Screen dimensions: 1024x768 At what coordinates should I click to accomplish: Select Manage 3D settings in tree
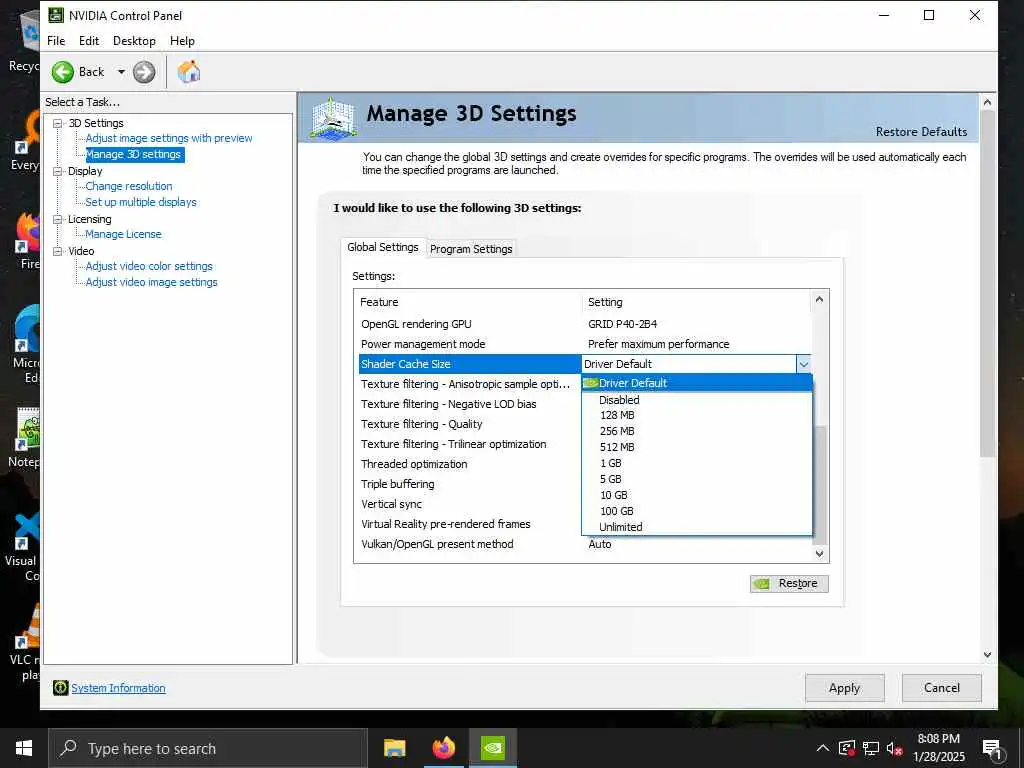click(133, 154)
